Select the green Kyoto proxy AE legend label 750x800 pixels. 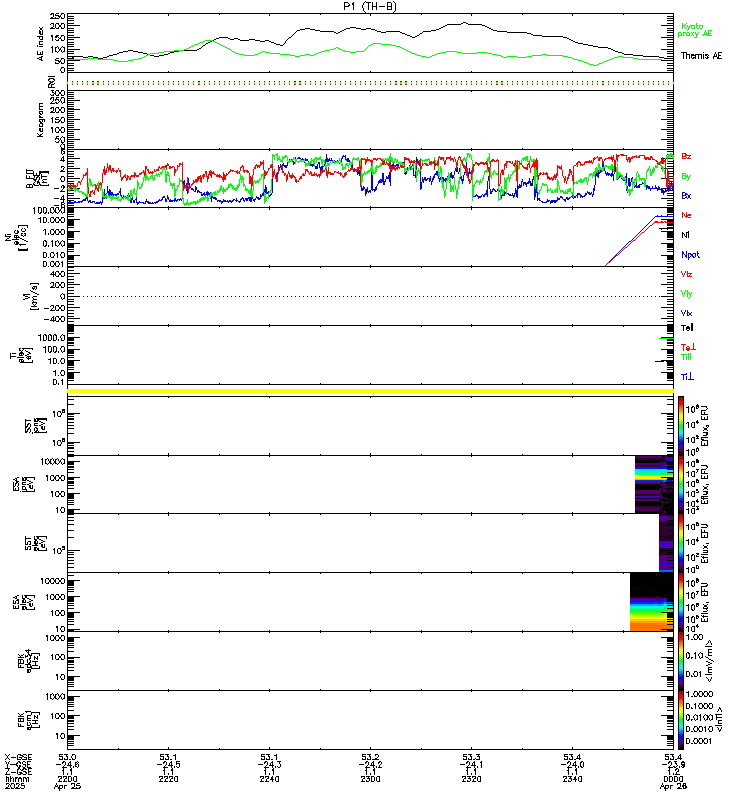coord(694,30)
